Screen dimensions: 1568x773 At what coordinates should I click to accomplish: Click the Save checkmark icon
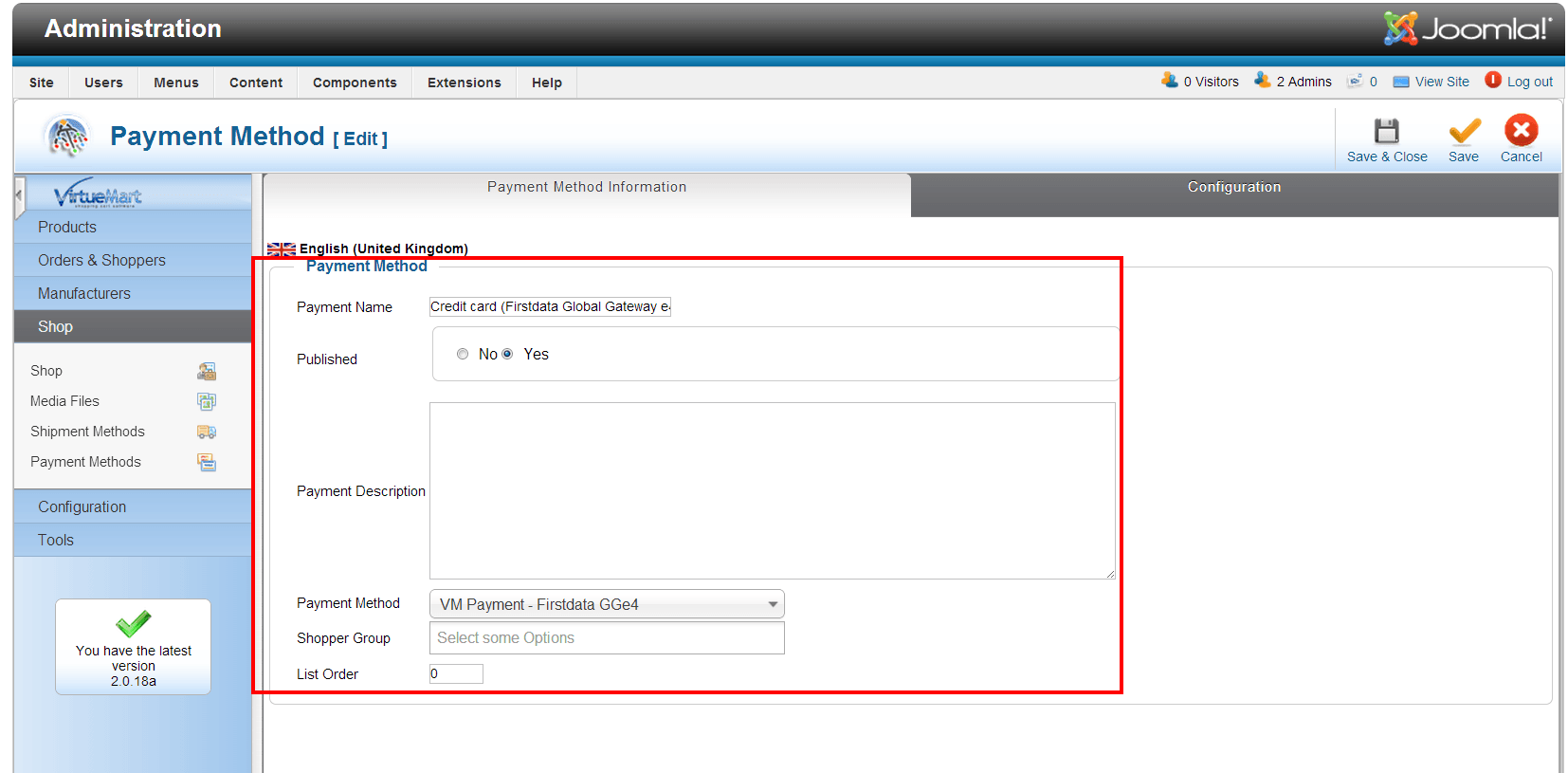[x=1464, y=131]
